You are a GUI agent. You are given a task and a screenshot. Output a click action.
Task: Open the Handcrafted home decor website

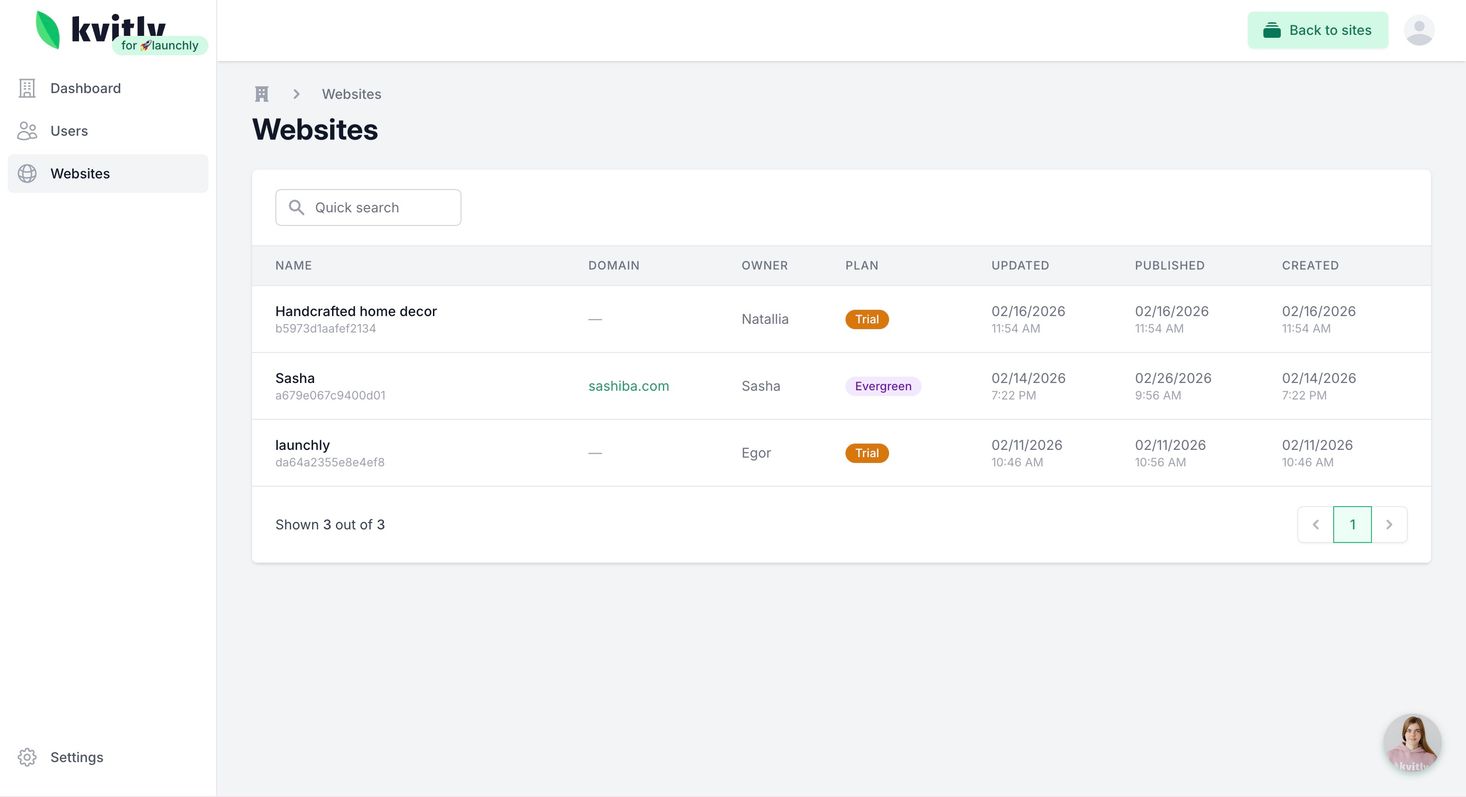click(355, 311)
